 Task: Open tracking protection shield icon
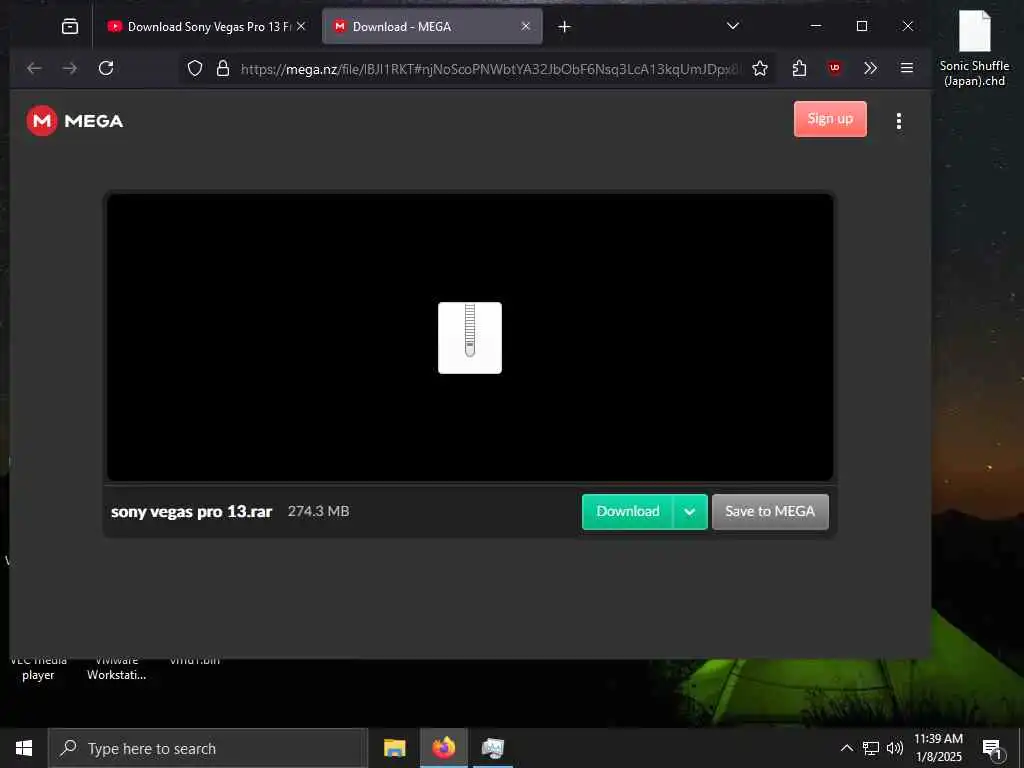tap(195, 69)
